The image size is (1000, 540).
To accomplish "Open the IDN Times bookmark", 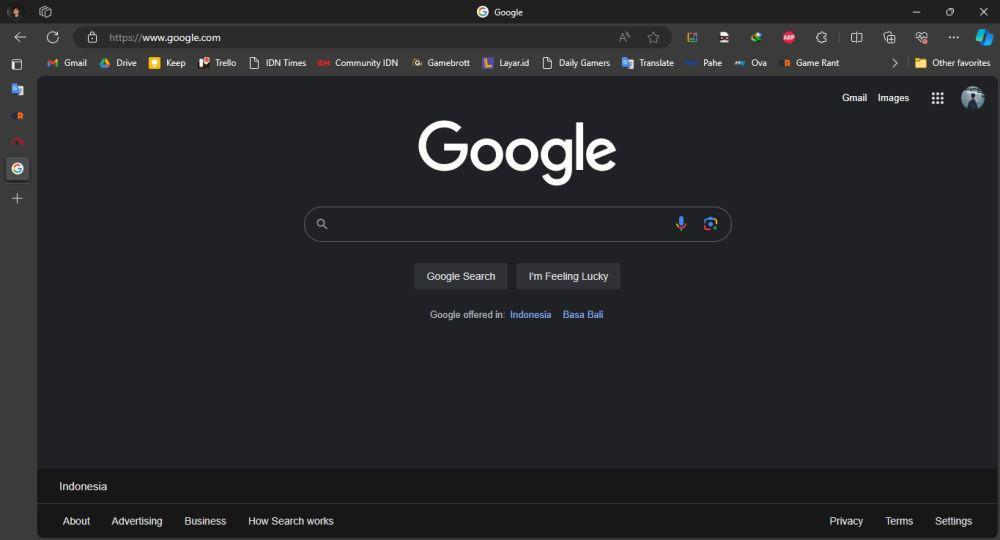I will pyautogui.click(x=277, y=62).
